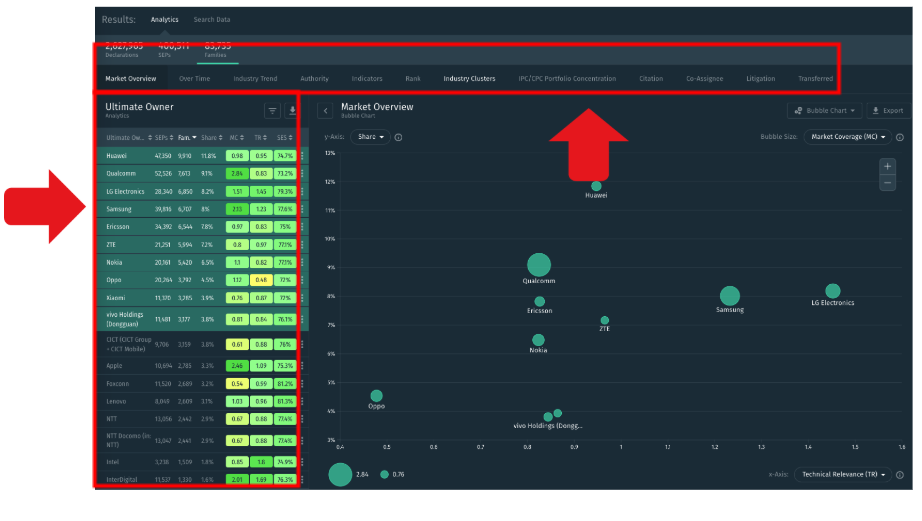Select the Families count tab
Image resolution: width=922 pixels, height=521 pixels.
coord(217,50)
